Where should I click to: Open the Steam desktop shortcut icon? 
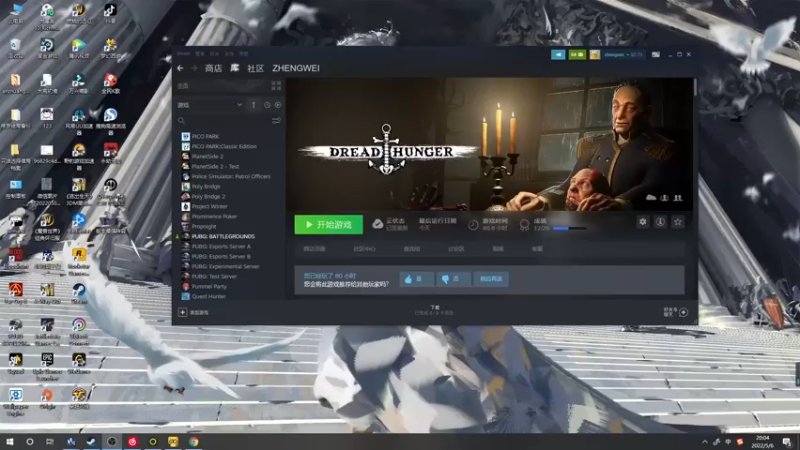[x=79, y=293]
